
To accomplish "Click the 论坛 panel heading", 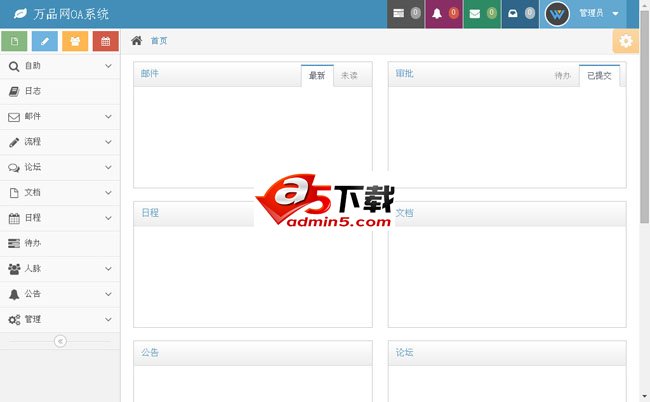I will pos(404,353).
